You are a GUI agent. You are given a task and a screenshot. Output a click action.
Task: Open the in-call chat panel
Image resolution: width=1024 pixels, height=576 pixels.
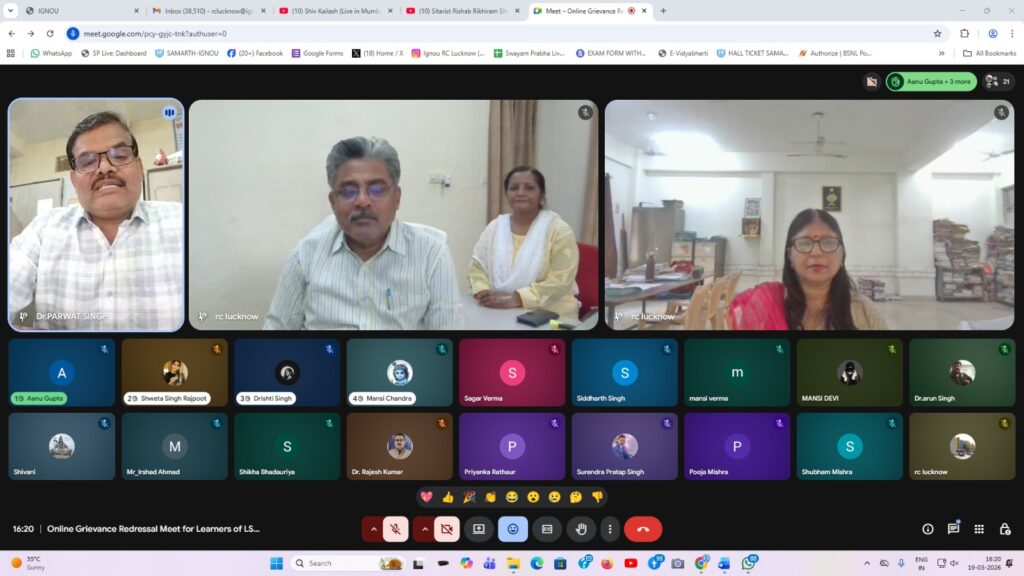pyautogui.click(x=953, y=529)
